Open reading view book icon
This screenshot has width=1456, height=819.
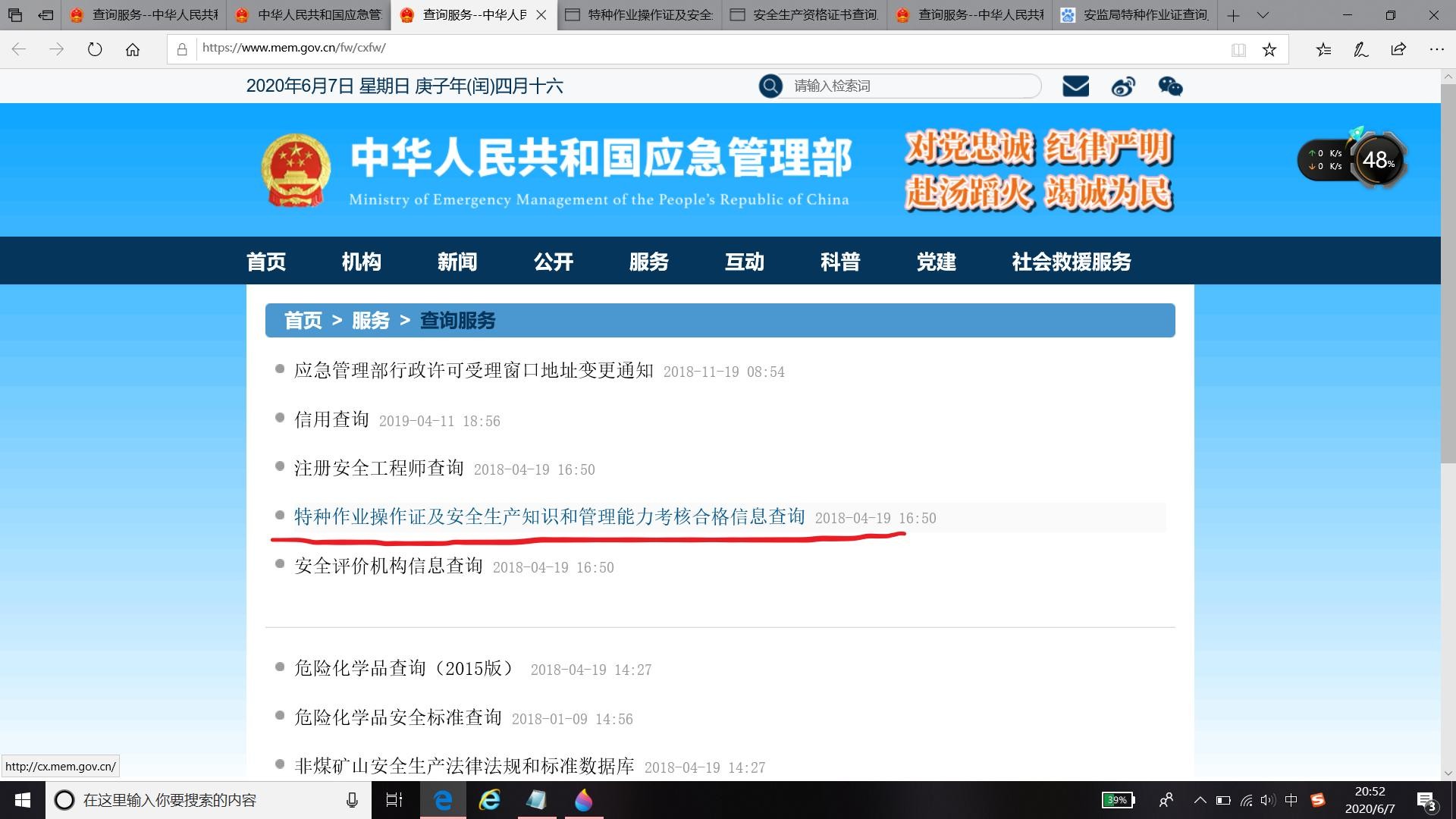(1238, 49)
